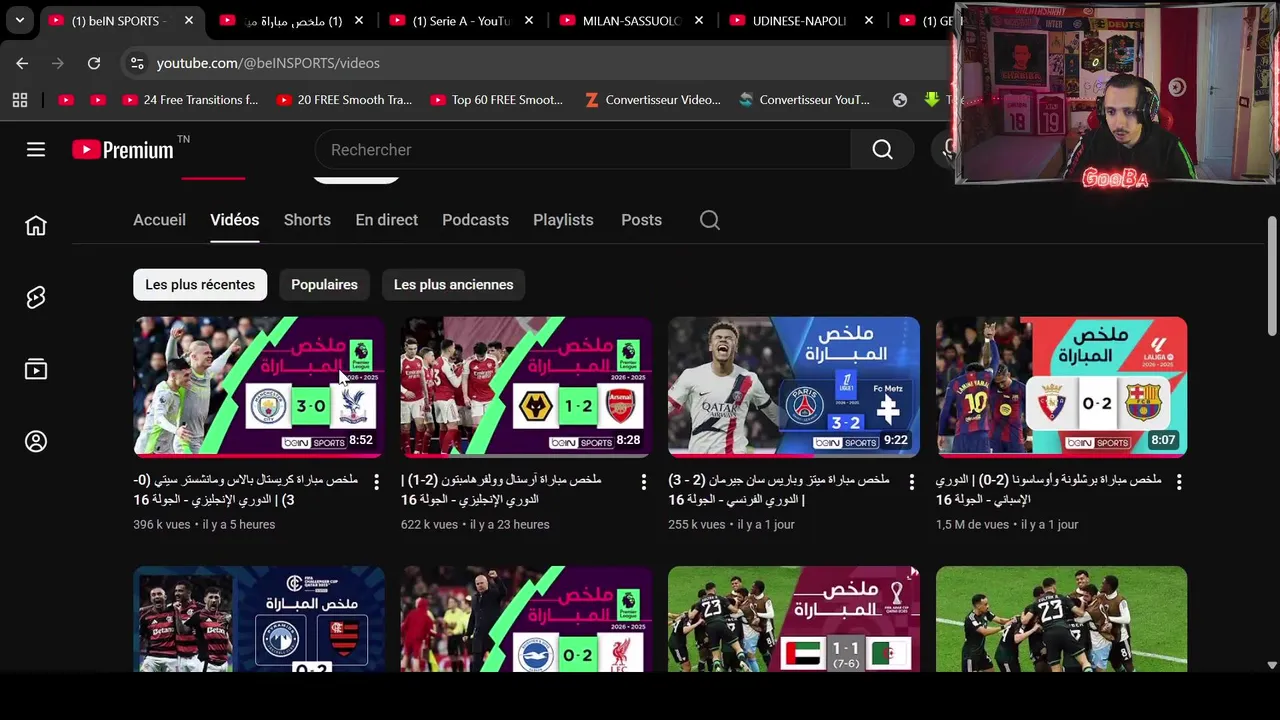Viewport: 1280px width, 720px height.
Task: Reload the page
Action: tap(94, 63)
